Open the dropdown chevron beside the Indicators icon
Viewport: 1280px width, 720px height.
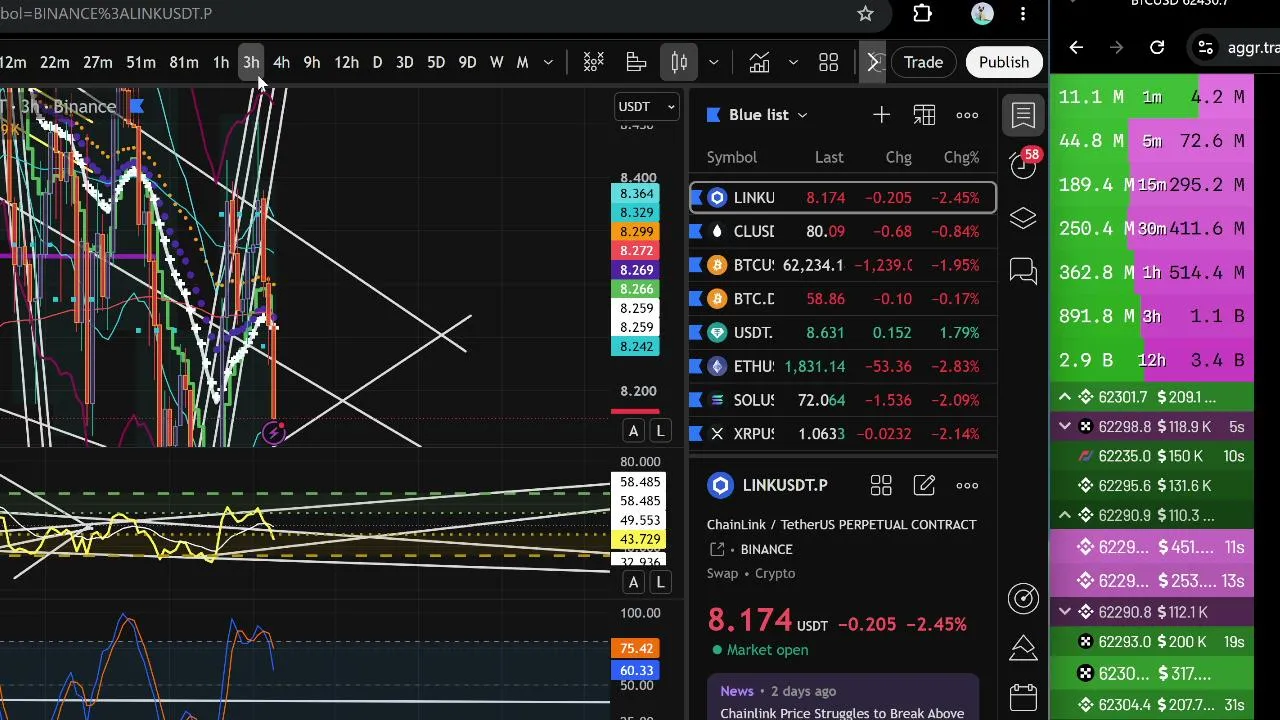click(793, 62)
